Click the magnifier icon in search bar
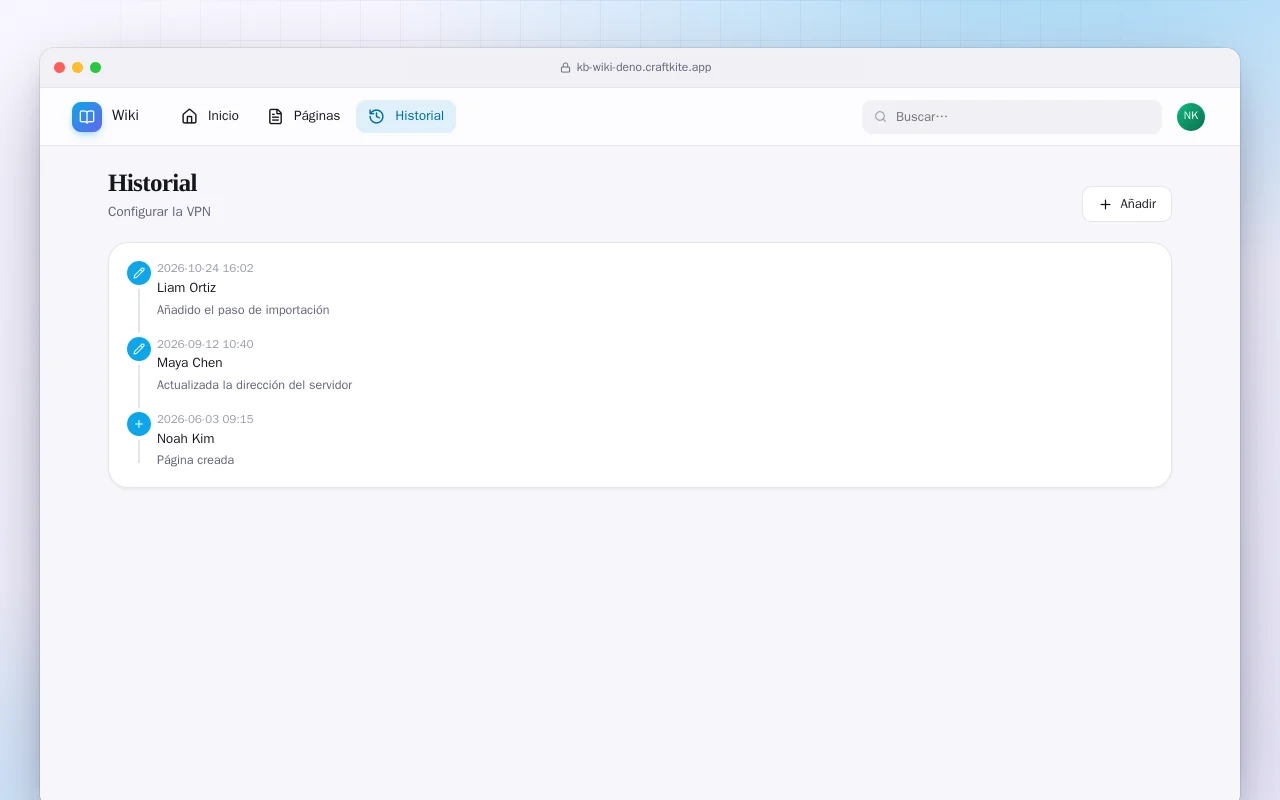 [881, 117]
